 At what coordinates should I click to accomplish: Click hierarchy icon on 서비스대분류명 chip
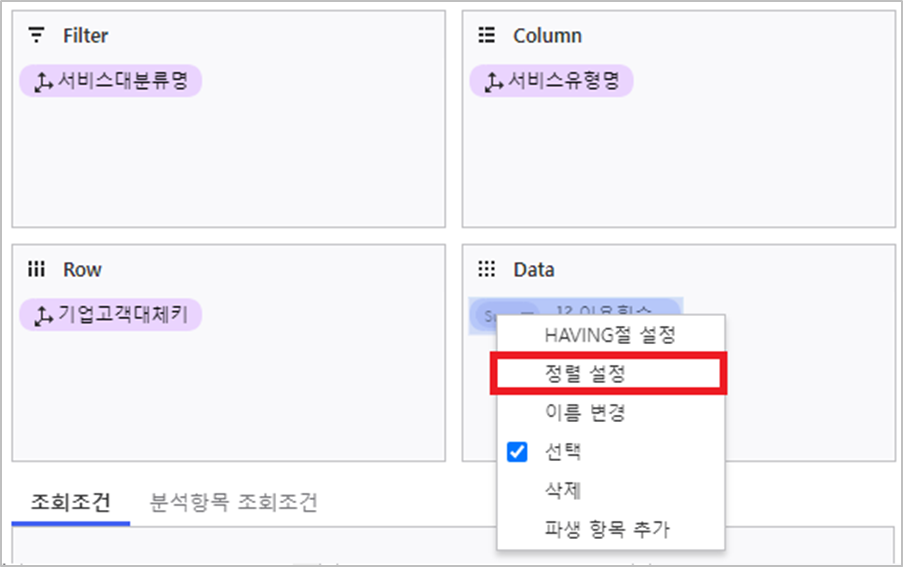point(43,82)
